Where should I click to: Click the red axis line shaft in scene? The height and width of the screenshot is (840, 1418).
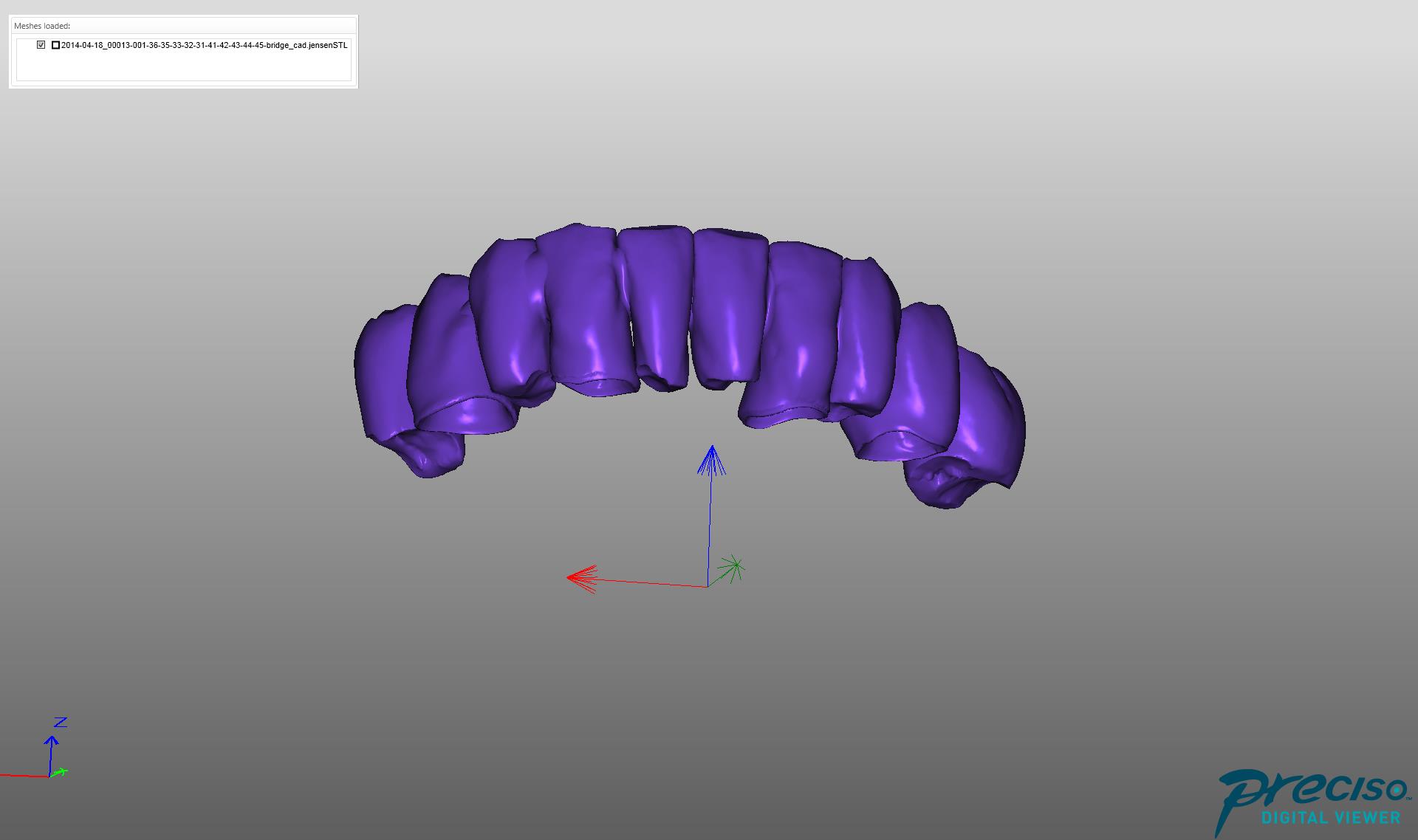[x=650, y=583]
